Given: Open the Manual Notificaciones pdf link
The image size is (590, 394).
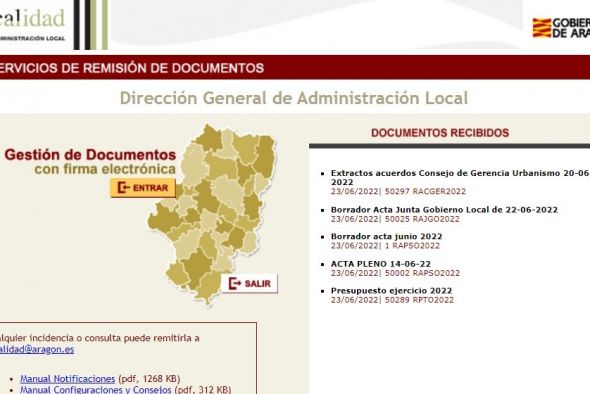Looking at the screenshot, I should click(x=67, y=379).
